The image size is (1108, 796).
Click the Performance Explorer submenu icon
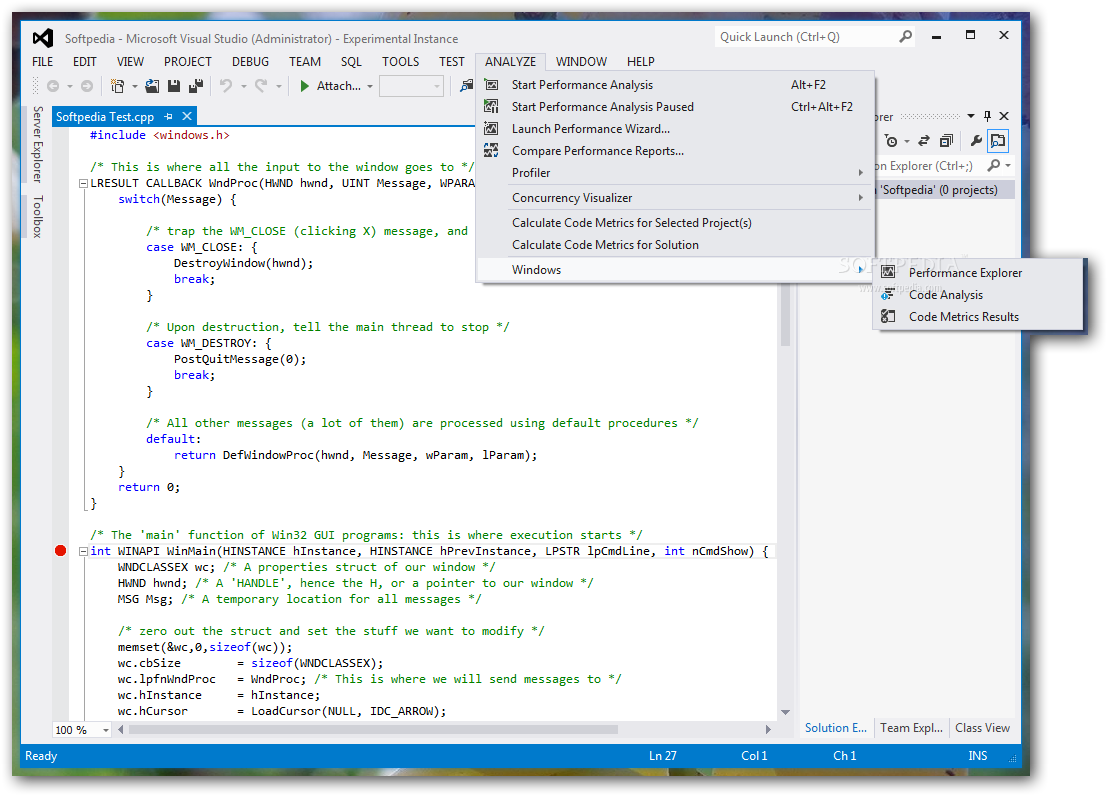(x=888, y=272)
